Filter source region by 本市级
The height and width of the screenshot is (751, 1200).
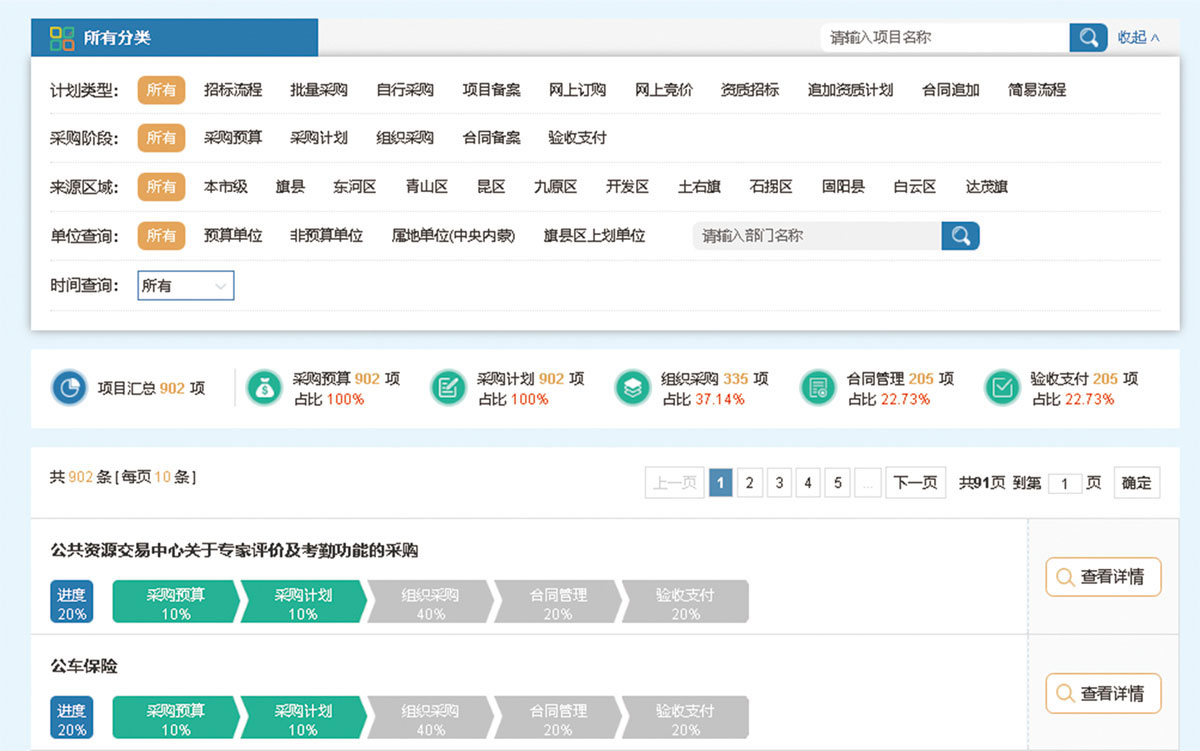click(226, 187)
